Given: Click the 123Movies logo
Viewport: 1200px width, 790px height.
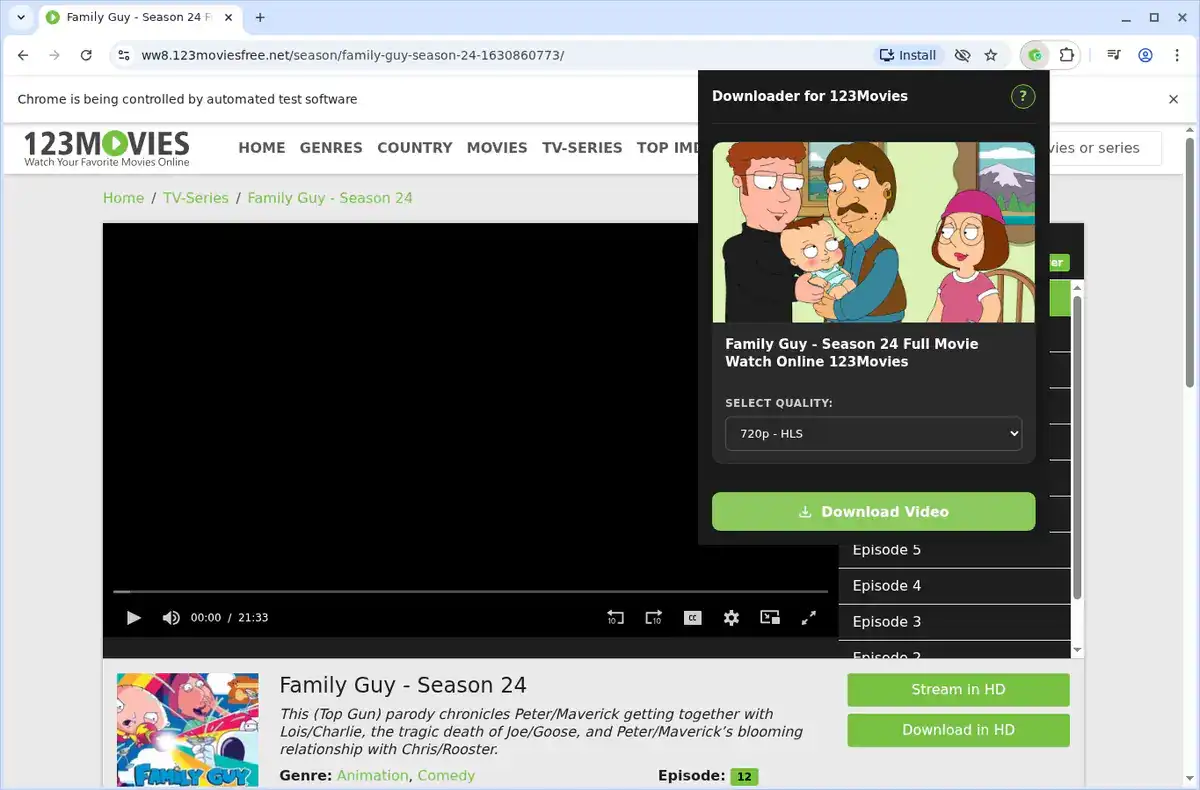Looking at the screenshot, I should (x=106, y=148).
